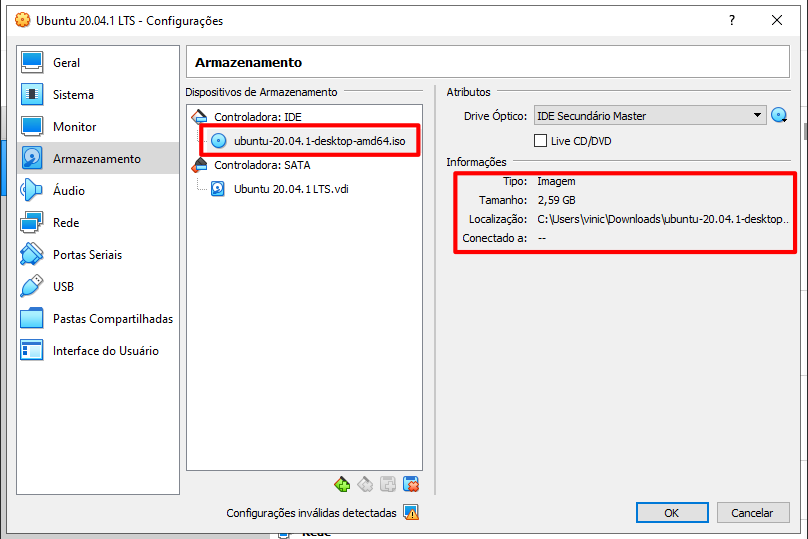Click the add controller icon
Screen dimensions: 808x539
click(342, 484)
